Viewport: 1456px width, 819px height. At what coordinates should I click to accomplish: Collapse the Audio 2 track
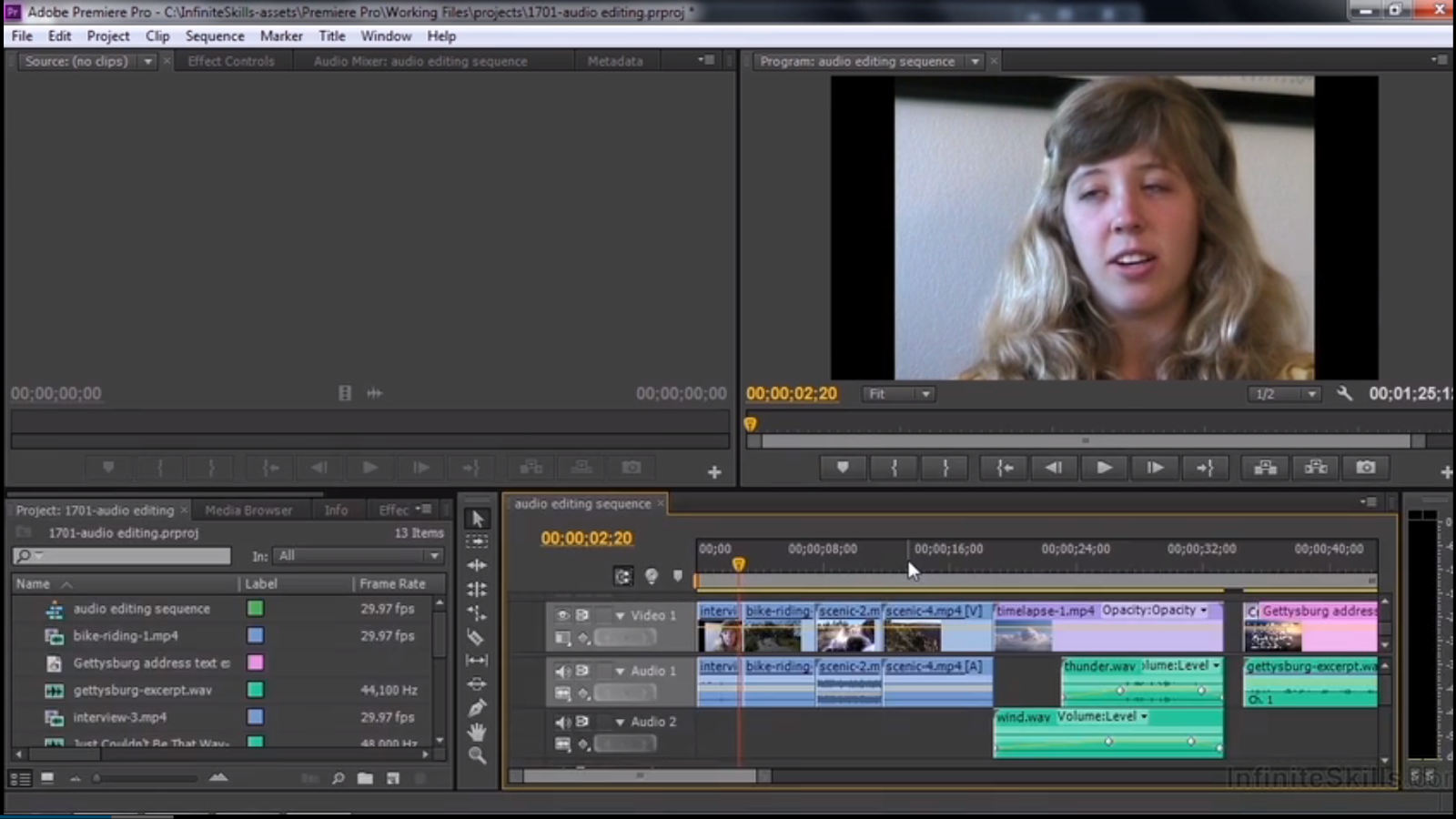click(x=620, y=722)
